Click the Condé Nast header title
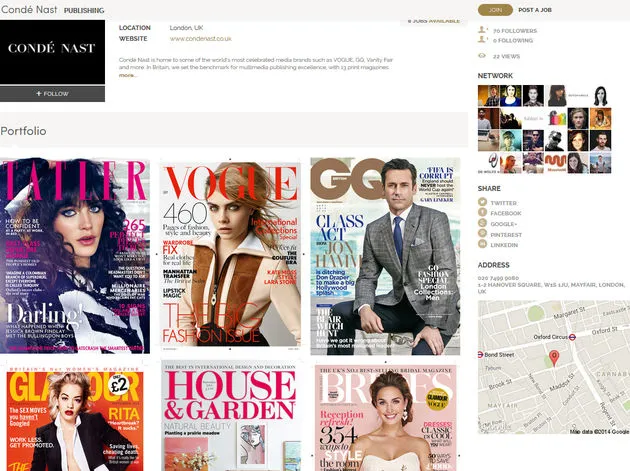 point(29,9)
